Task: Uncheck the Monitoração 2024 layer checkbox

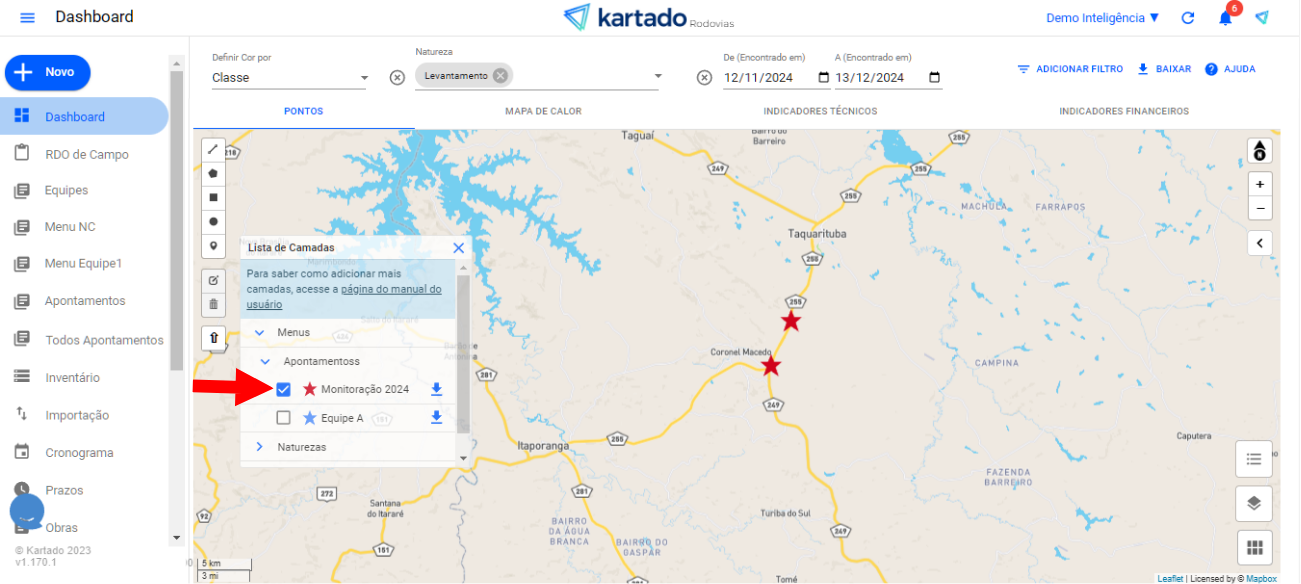Action: pyautogui.click(x=283, y=389)
